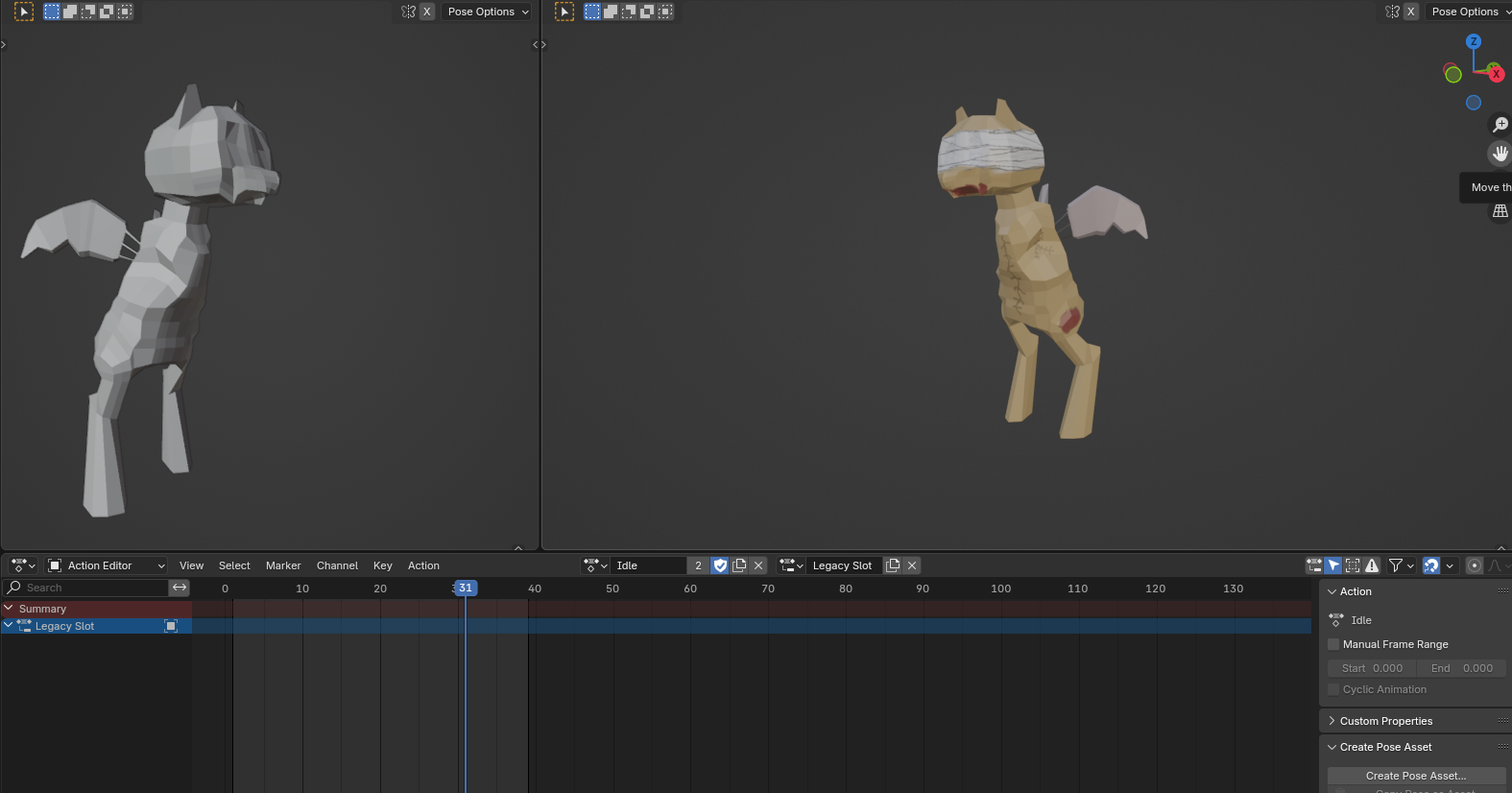This screenshot has width=1512, height=793.
Task: Choose Subtract Selection mode in left viewport
Action: click(x=88, y=12)
